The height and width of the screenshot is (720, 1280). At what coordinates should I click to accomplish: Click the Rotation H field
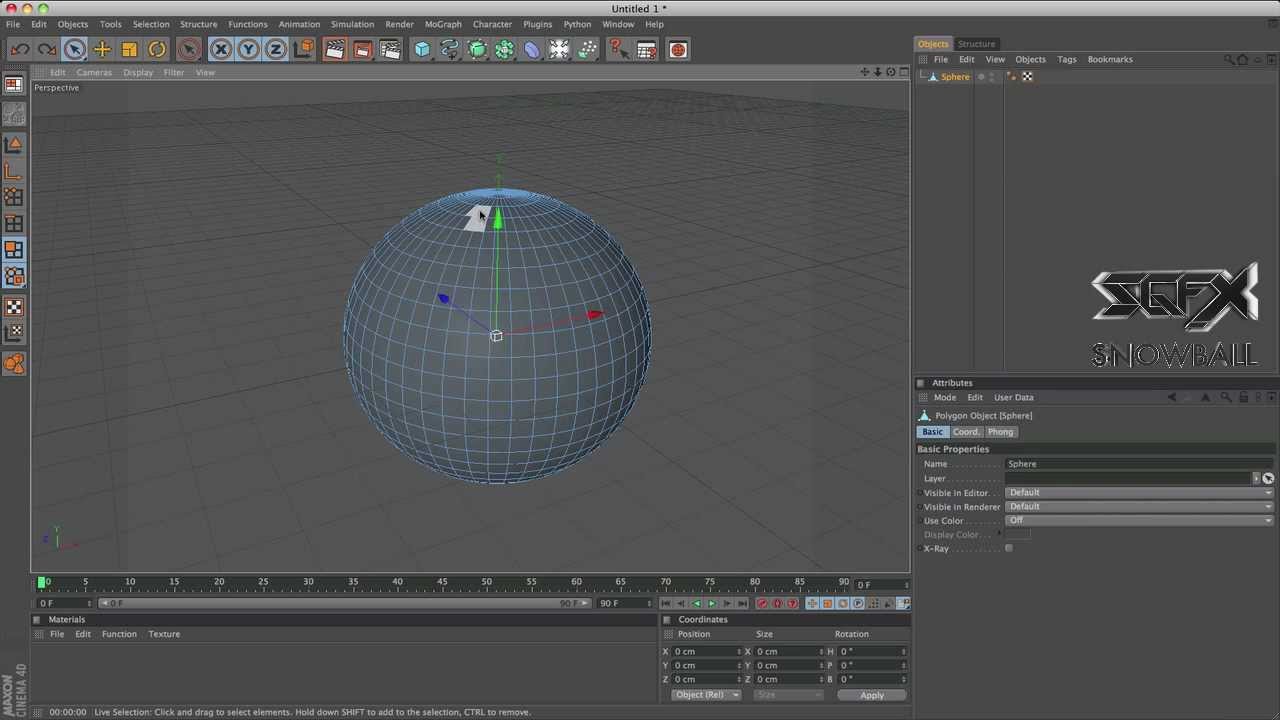pos(872,652)
